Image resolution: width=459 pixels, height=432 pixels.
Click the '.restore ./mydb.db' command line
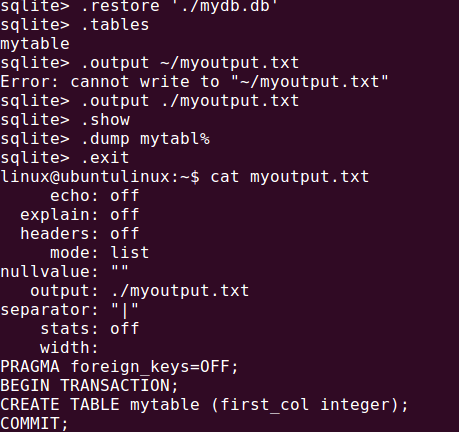click(139, 7)
